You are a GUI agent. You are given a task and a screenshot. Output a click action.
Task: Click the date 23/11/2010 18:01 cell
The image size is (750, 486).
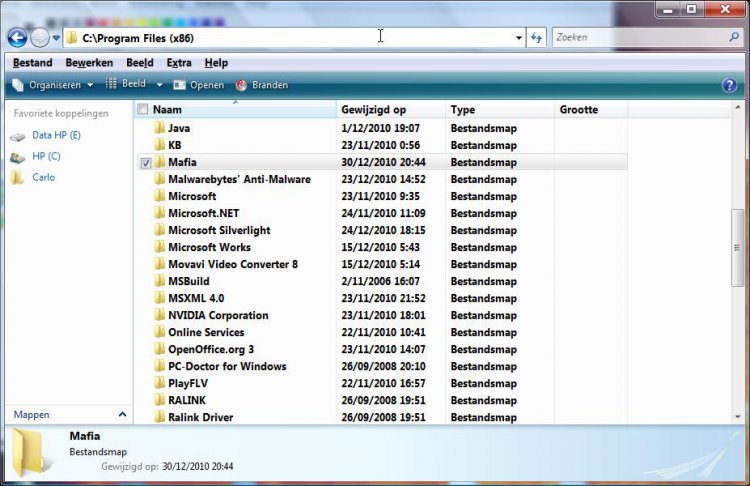[x=383, y=315]
